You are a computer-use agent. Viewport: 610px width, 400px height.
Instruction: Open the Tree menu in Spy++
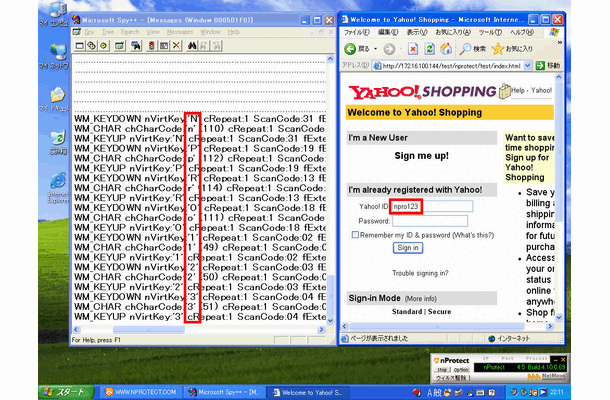click(x=108, y=32)
